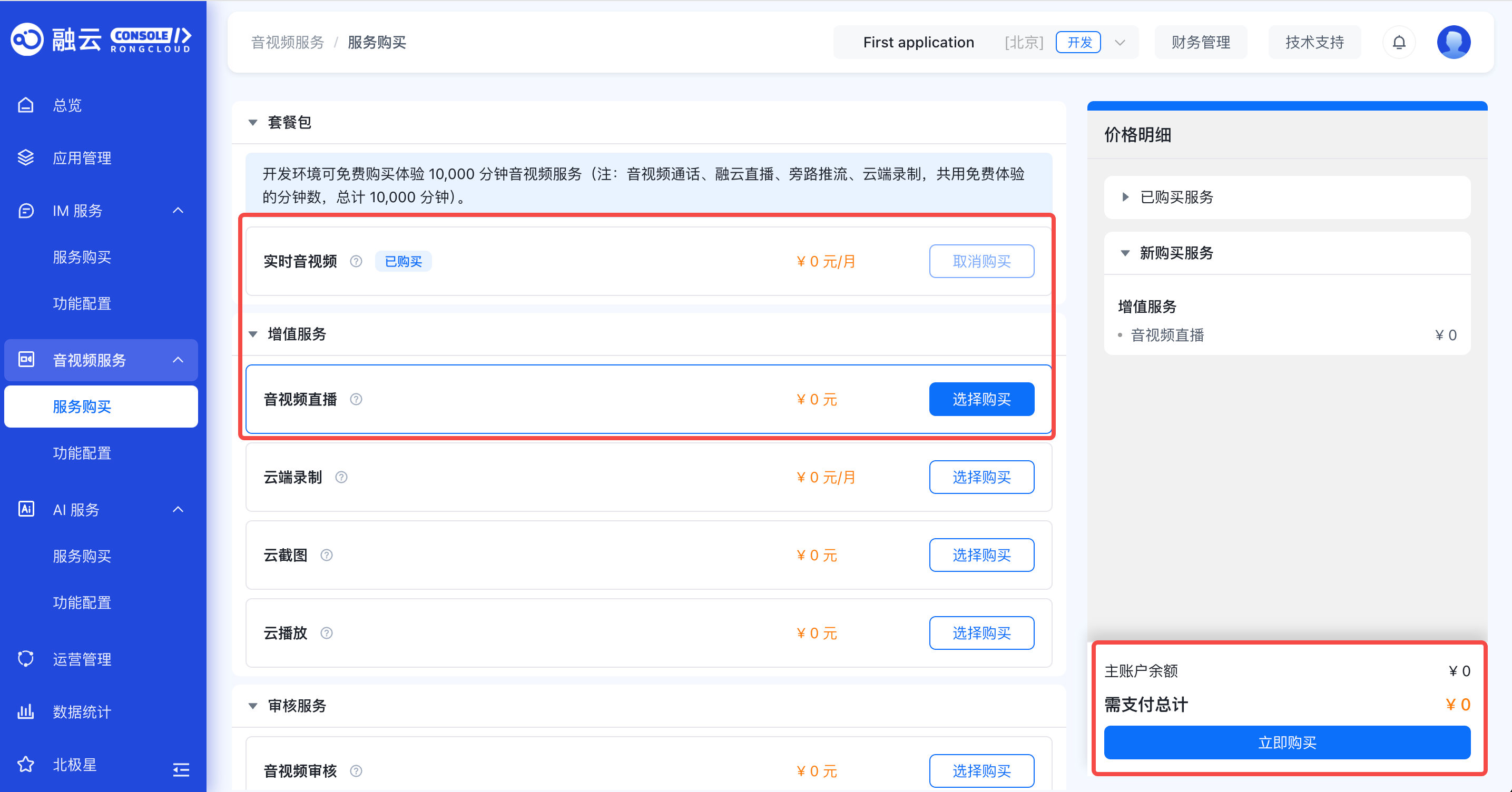Open the 财务管理 menu

click(1201, 42)
